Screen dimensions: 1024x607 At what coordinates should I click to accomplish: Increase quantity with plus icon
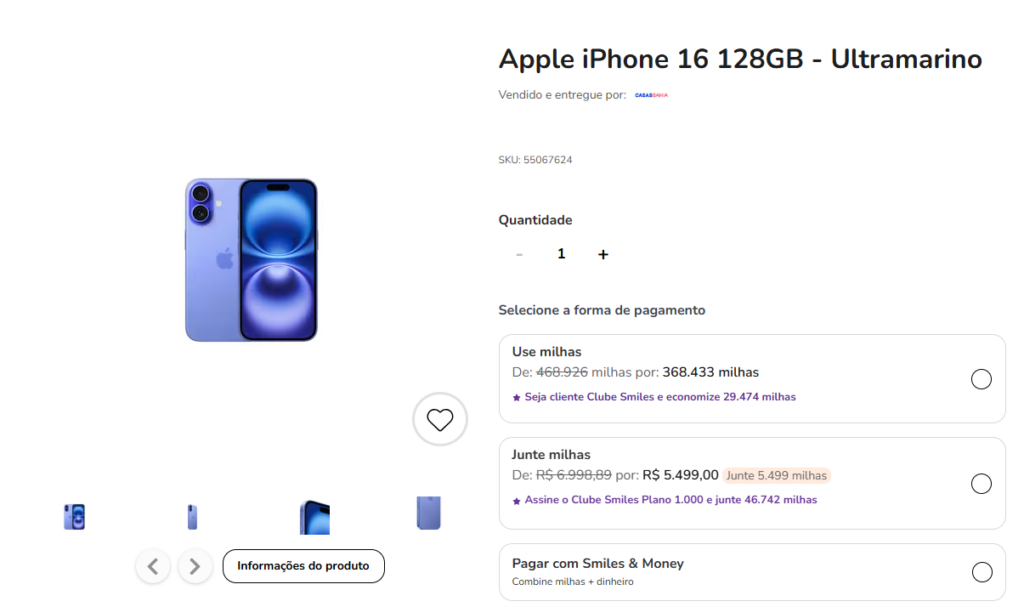click(x=603, y=255)
